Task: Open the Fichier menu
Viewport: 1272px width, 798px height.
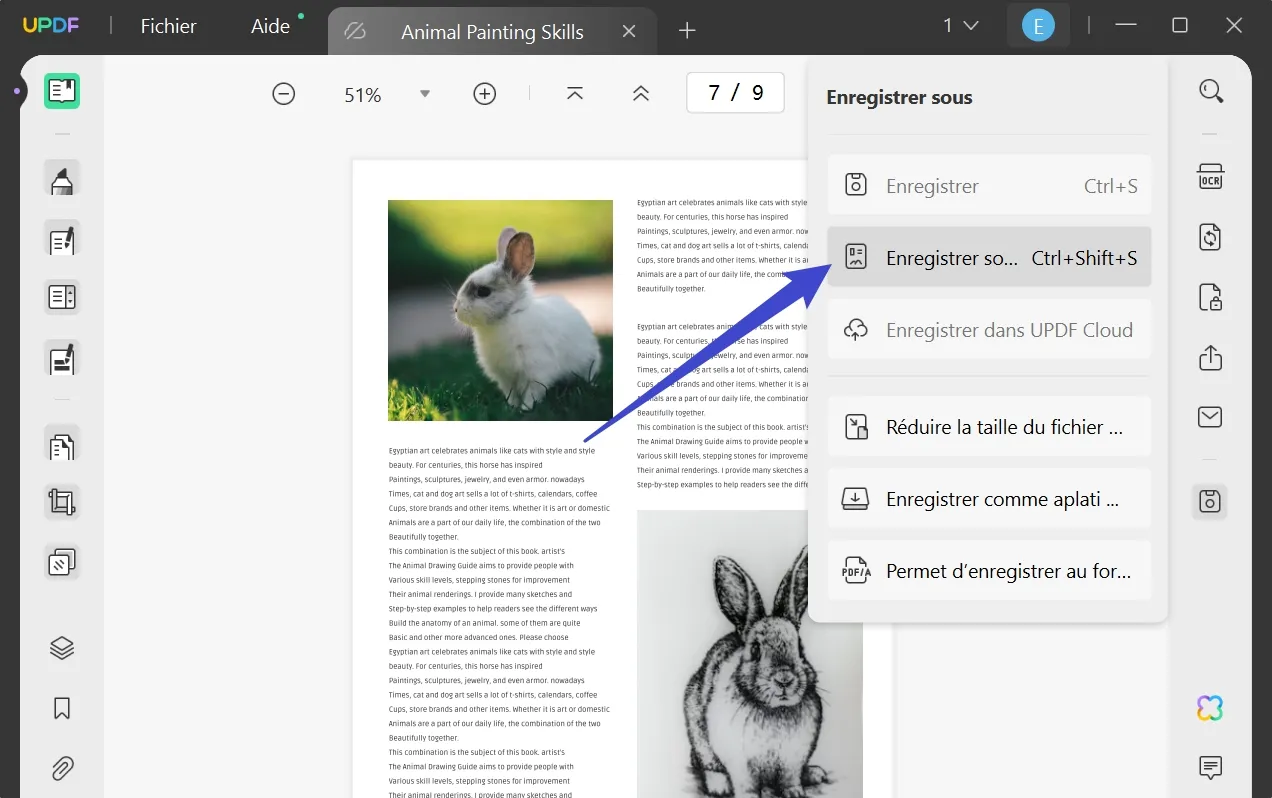Action: coord(166,26)
